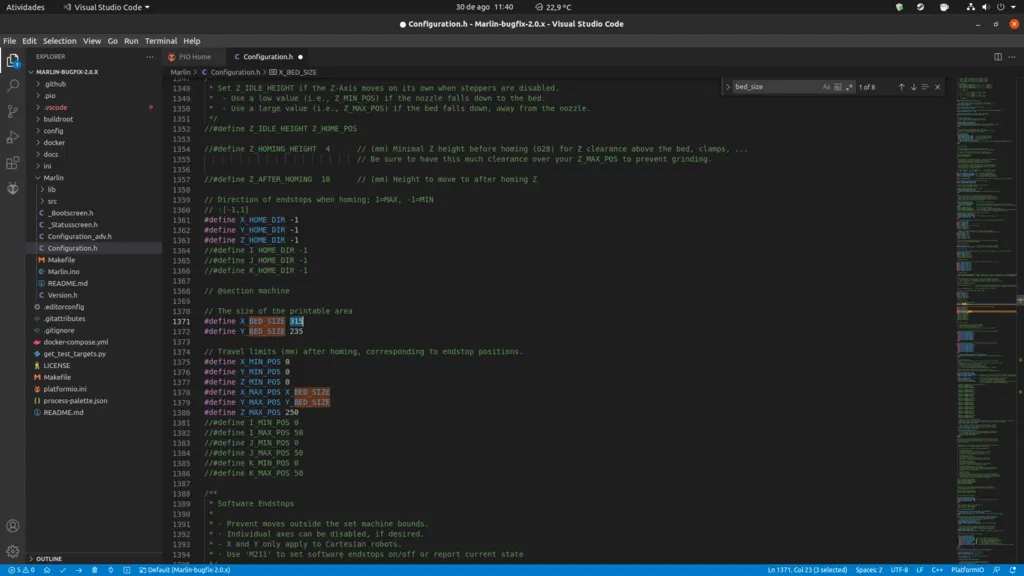Open the Source Control view

[x=12, y=111]
